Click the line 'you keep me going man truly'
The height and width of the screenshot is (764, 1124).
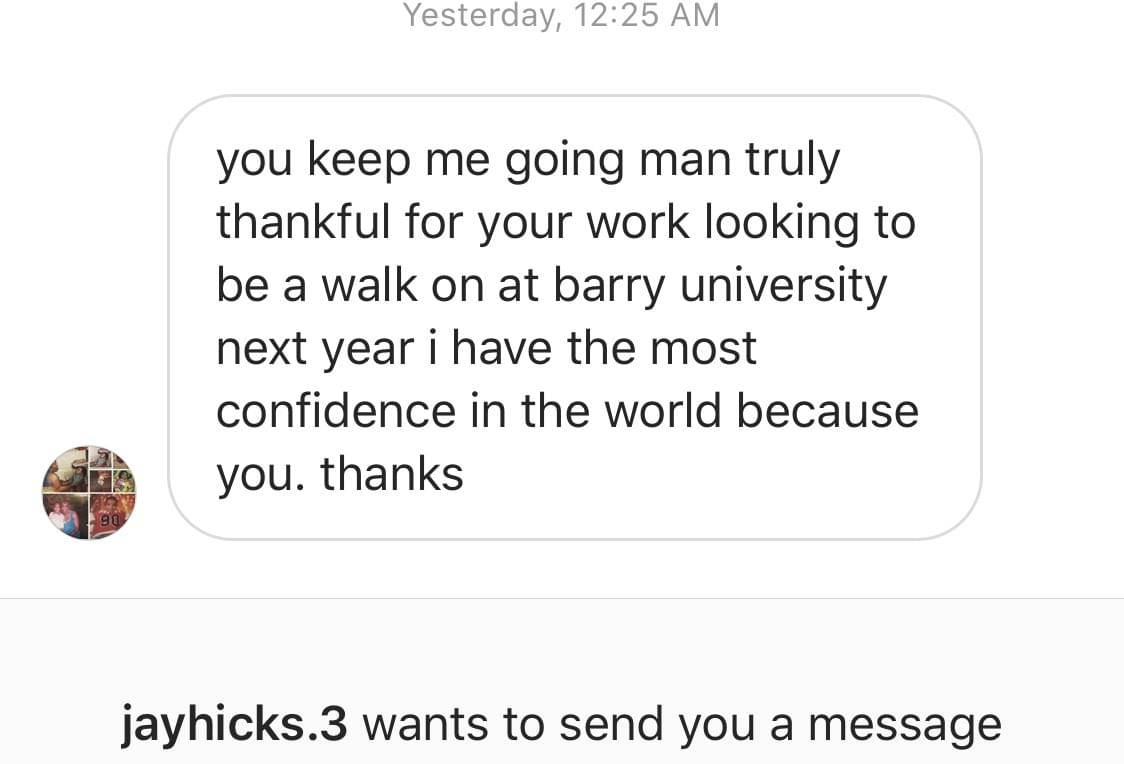(x=528, y=160)
